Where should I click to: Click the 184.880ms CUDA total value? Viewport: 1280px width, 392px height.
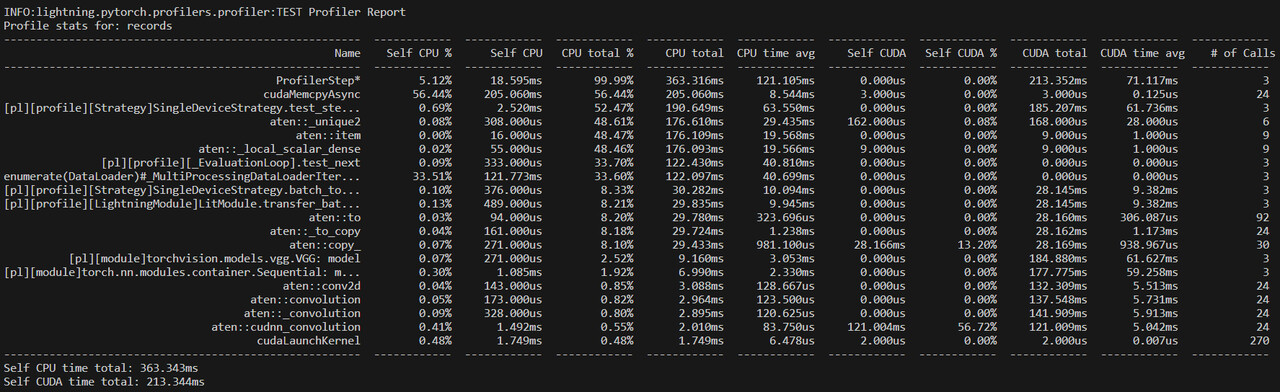1058,258
